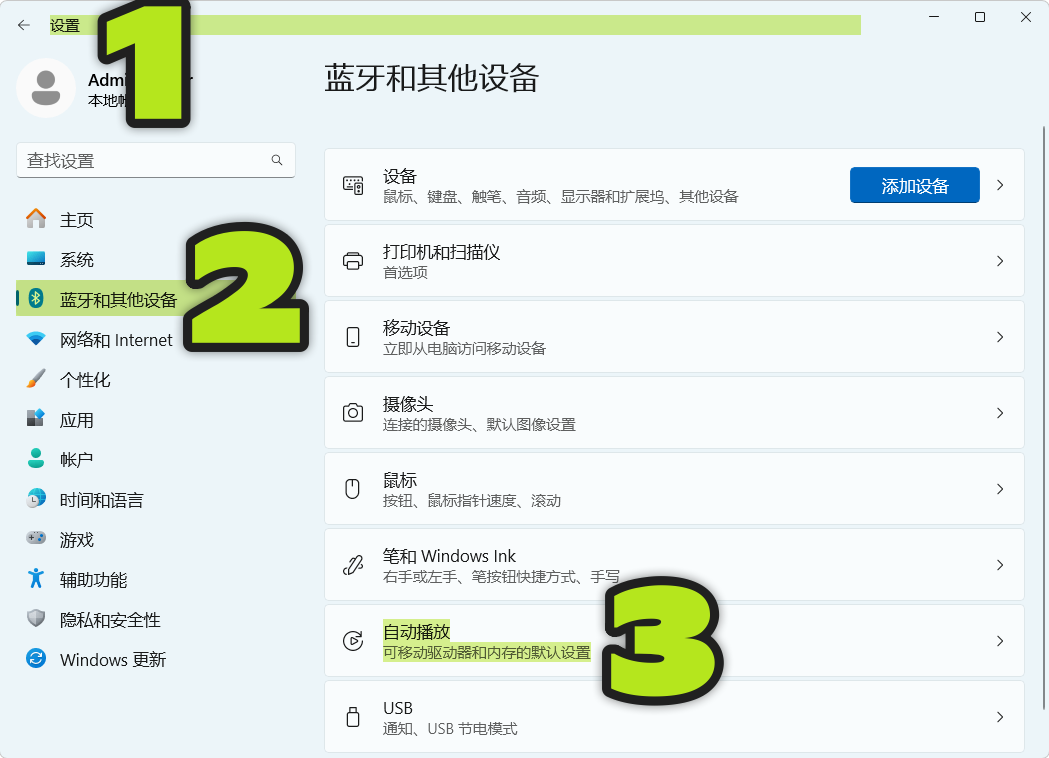Click the Accessibility figure icon

coord(36,579)
